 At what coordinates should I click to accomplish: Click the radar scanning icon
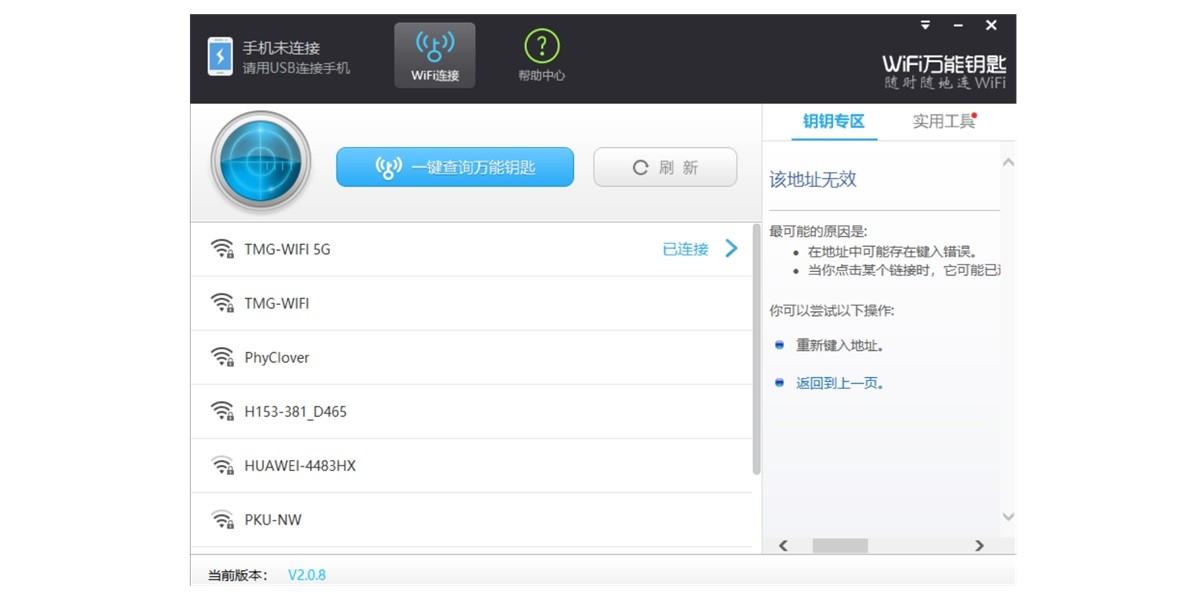pos(260,161)
